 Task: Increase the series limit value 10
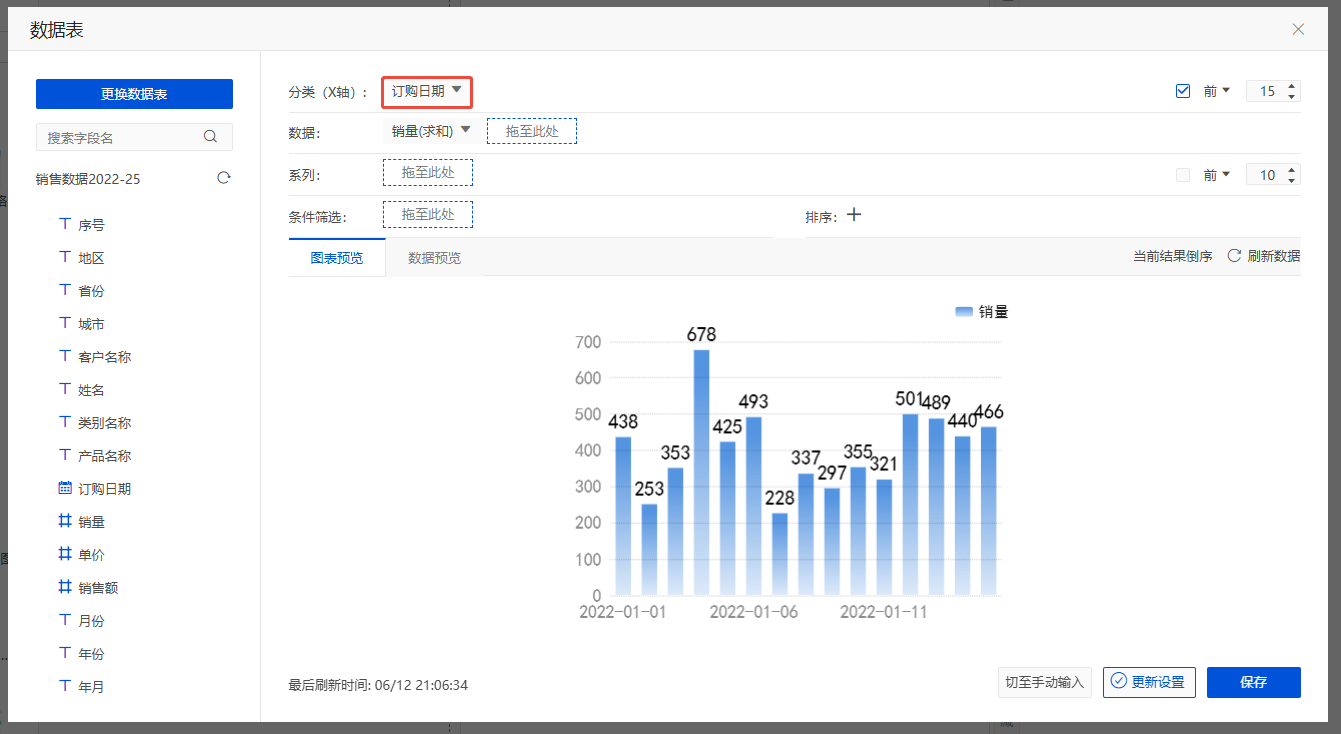(x=1292, y=170)
